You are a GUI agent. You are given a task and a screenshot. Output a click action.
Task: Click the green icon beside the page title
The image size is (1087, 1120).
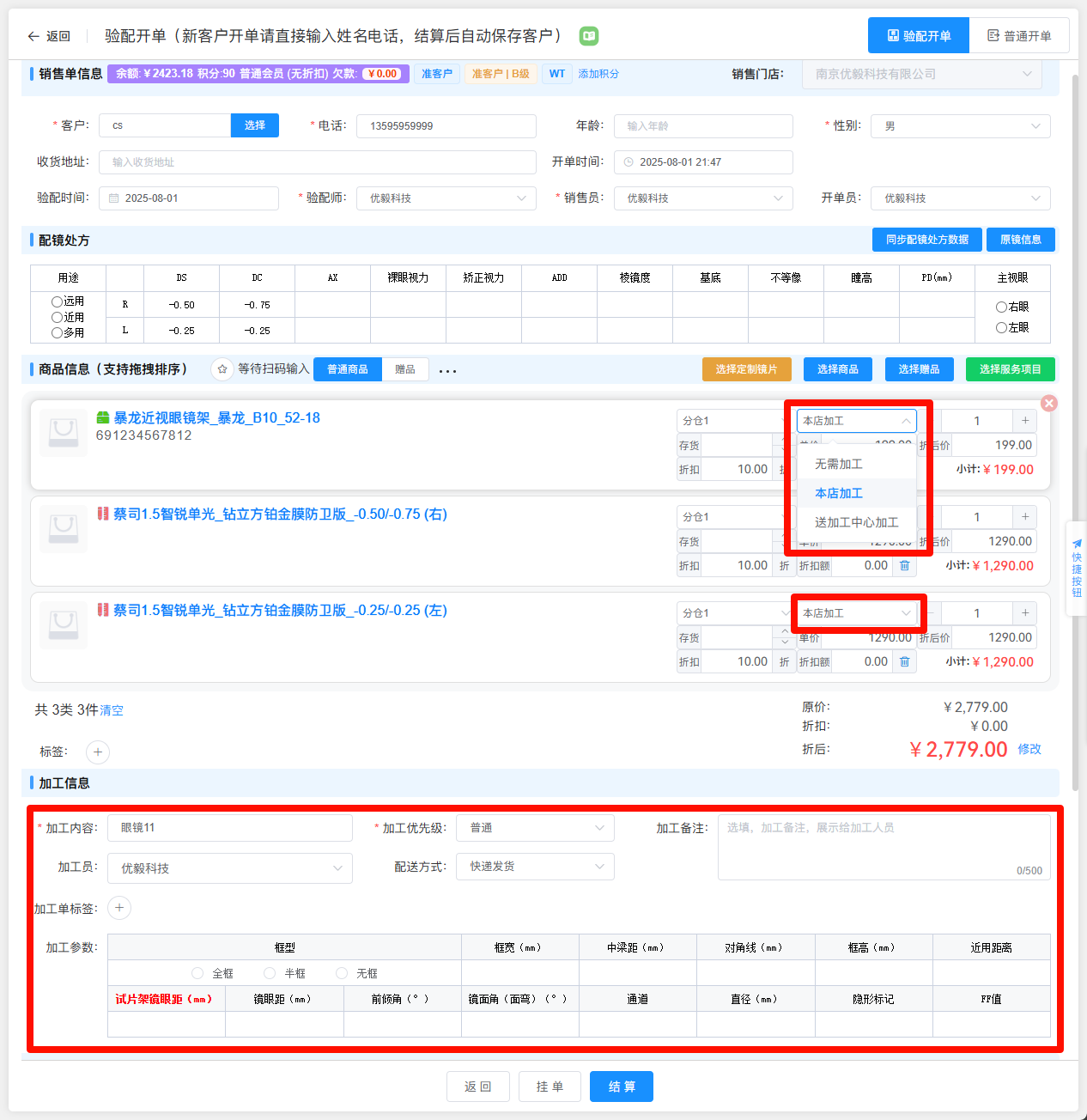(x=588, y=36)
